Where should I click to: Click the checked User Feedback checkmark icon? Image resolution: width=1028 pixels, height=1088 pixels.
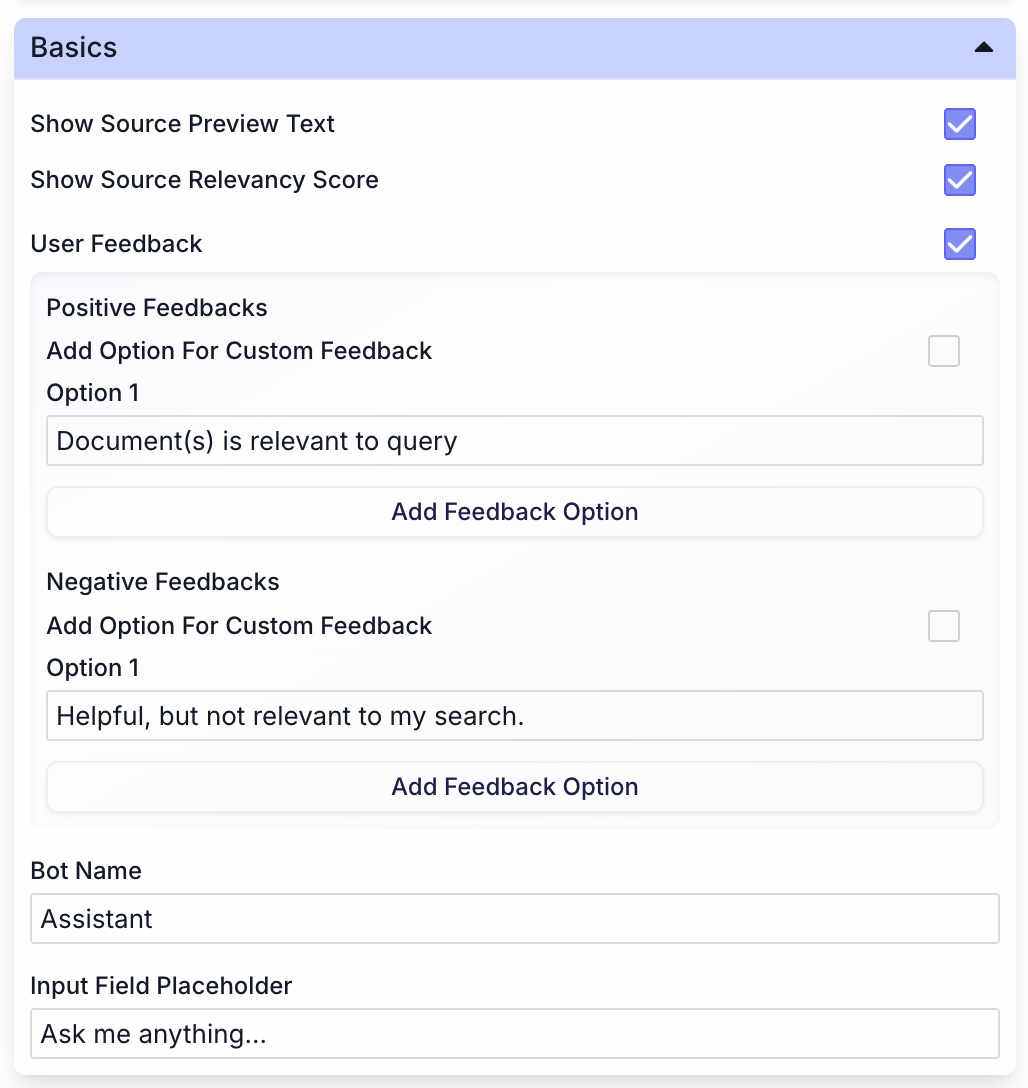tap(959, 244)
